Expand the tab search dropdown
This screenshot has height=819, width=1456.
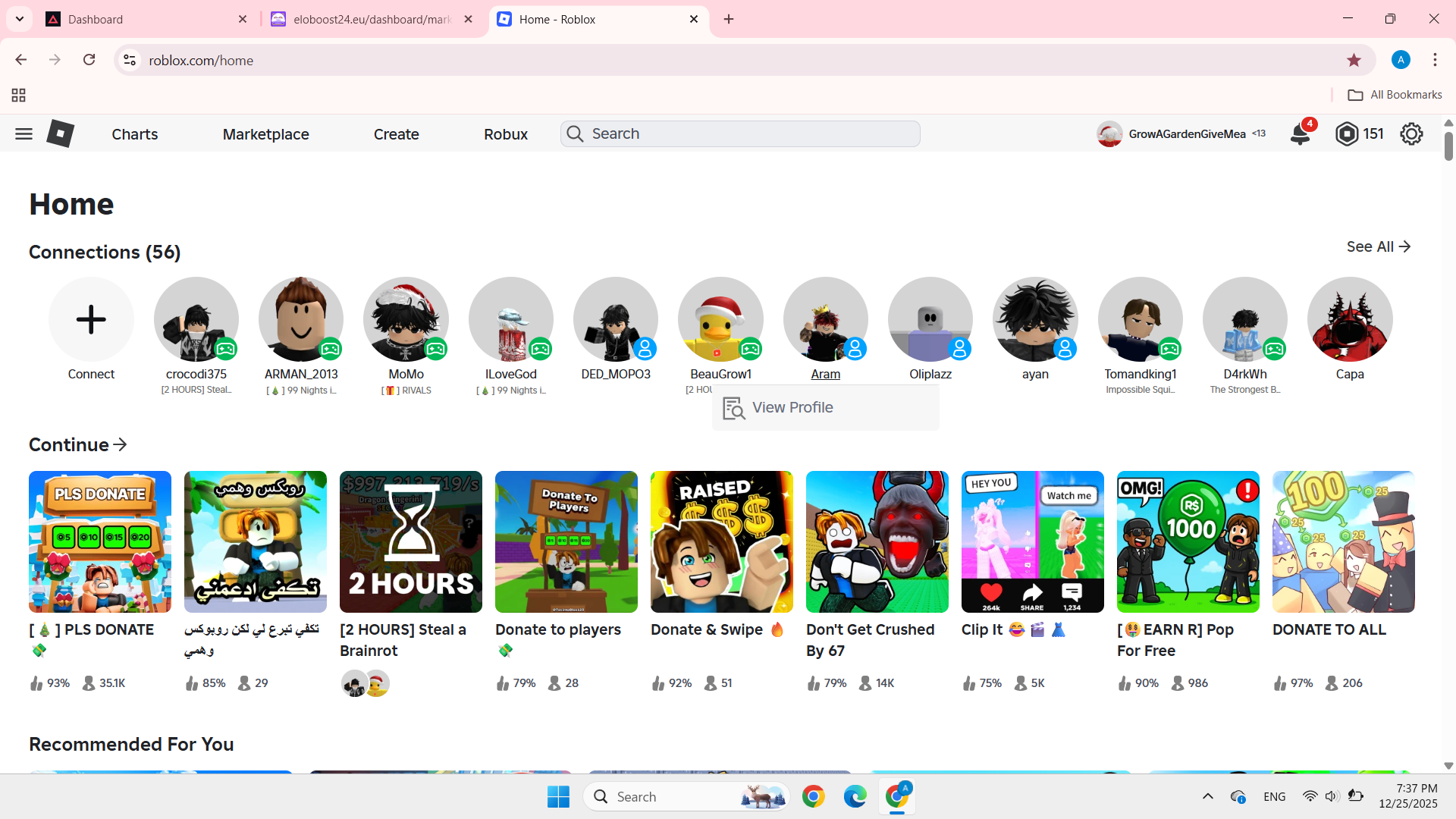tap(20, 19)
